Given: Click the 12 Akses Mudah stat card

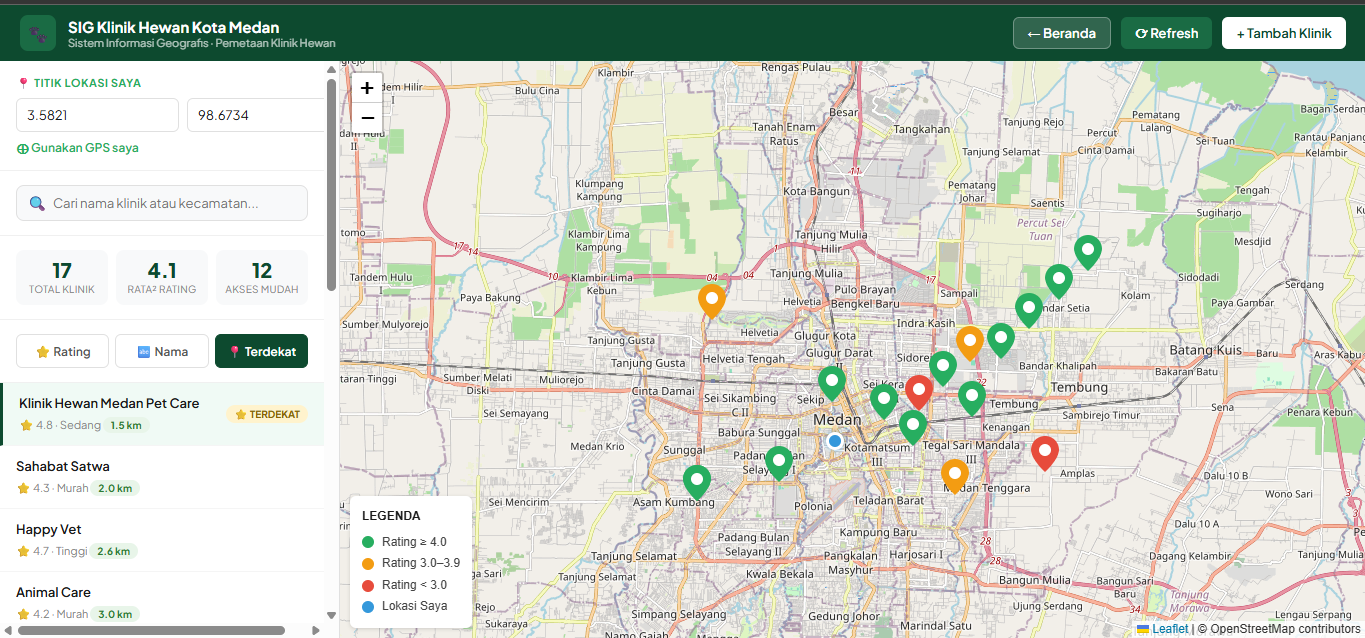Looking at the screenshot, I should (262, 277).
